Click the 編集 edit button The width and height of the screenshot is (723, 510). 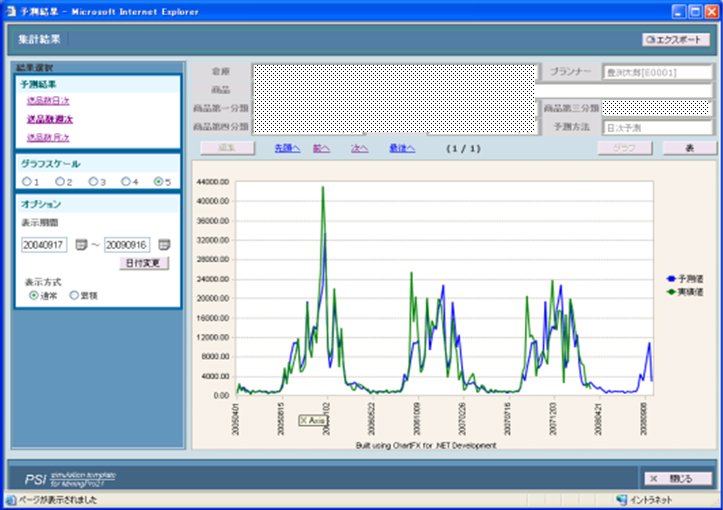tap(227, 148)
